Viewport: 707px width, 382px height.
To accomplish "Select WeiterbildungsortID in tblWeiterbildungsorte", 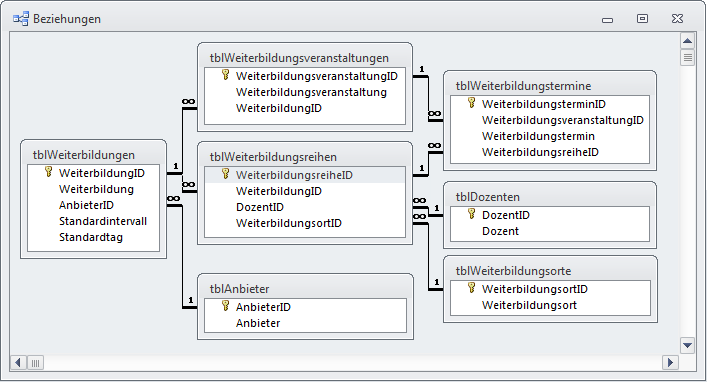I will coord(534,289).
